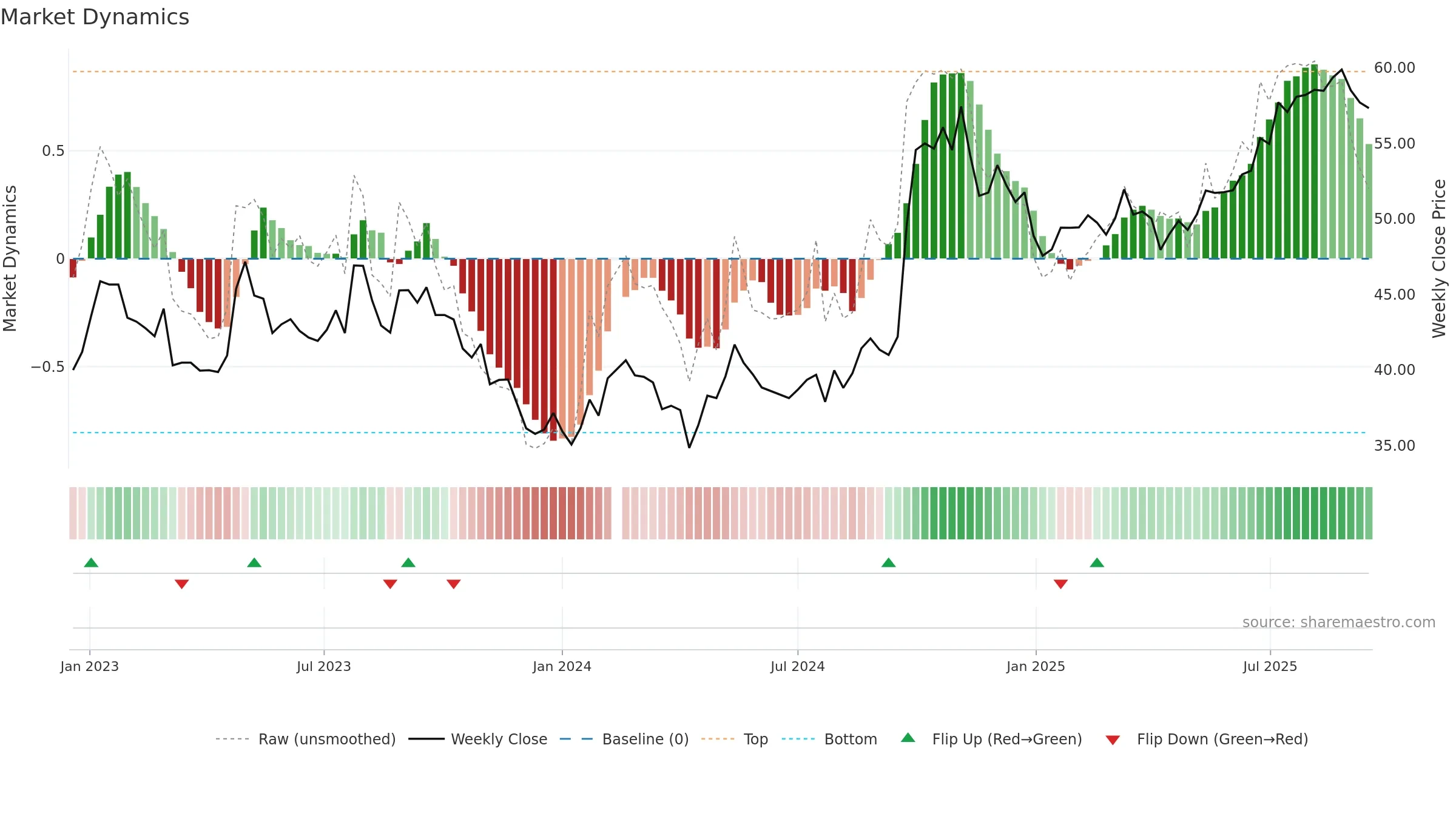Click the Jul 2025 axis label
Image resolution: width=1456 pixels, height=819 pixels.
tap(1270, 666)
